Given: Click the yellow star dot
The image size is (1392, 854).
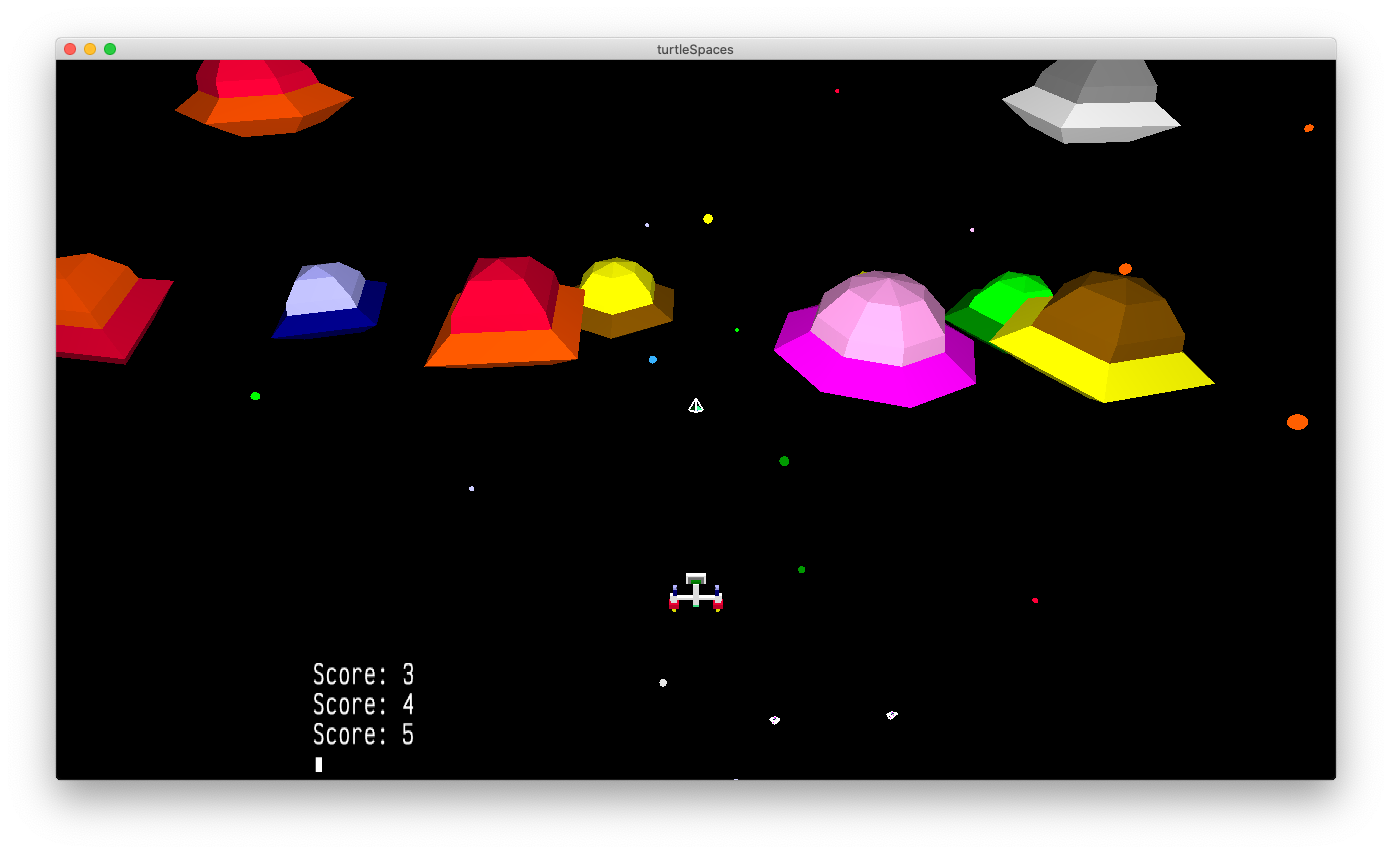Looking at the screenshot, I should 708,219.
